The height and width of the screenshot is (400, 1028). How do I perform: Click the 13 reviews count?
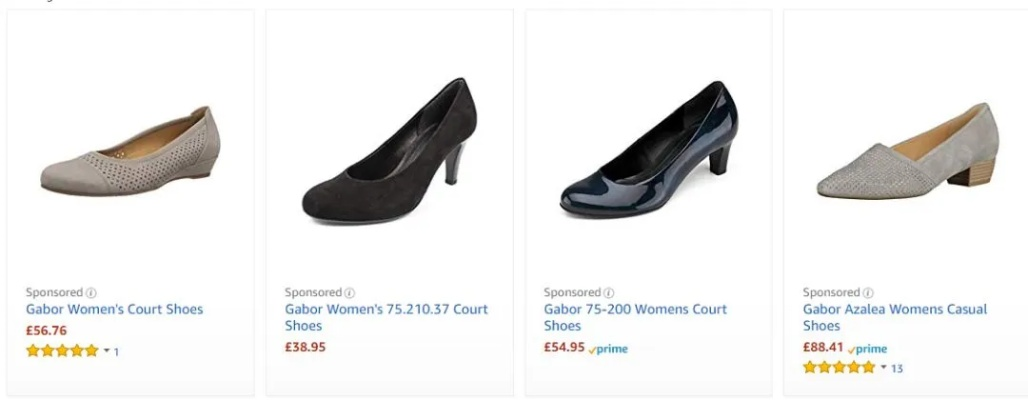pos(897,368)
